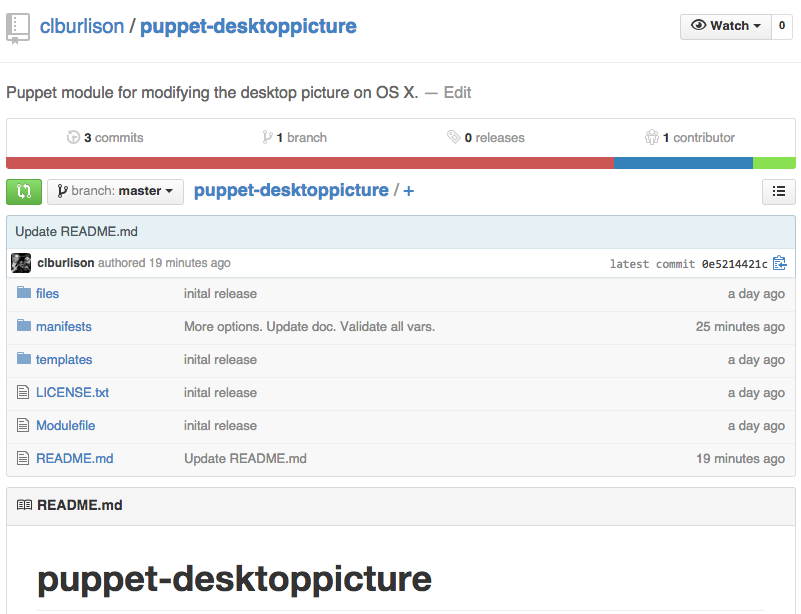Show the 0 releases page

click(x=486, y=137)
